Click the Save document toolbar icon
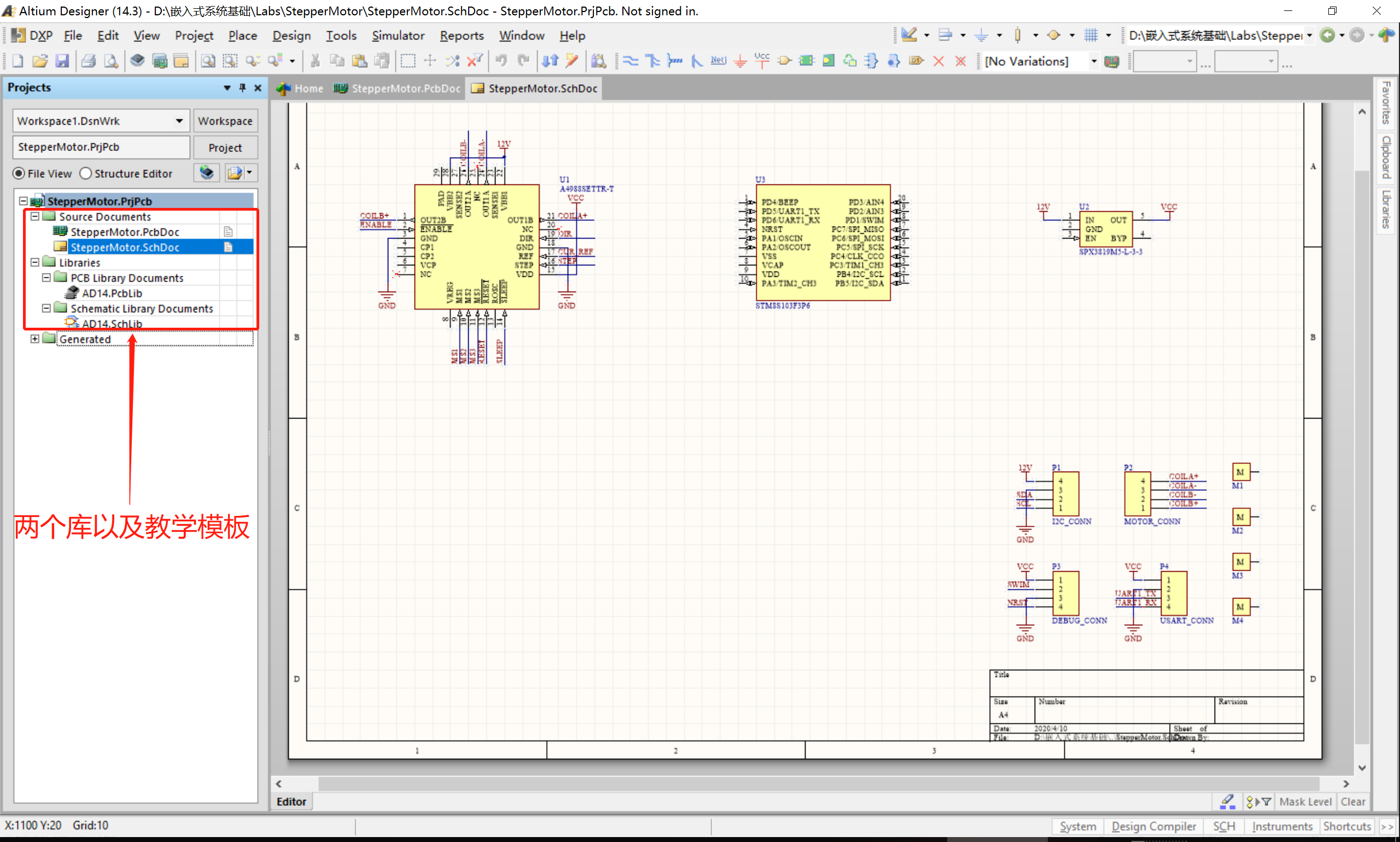 (62, 61)
